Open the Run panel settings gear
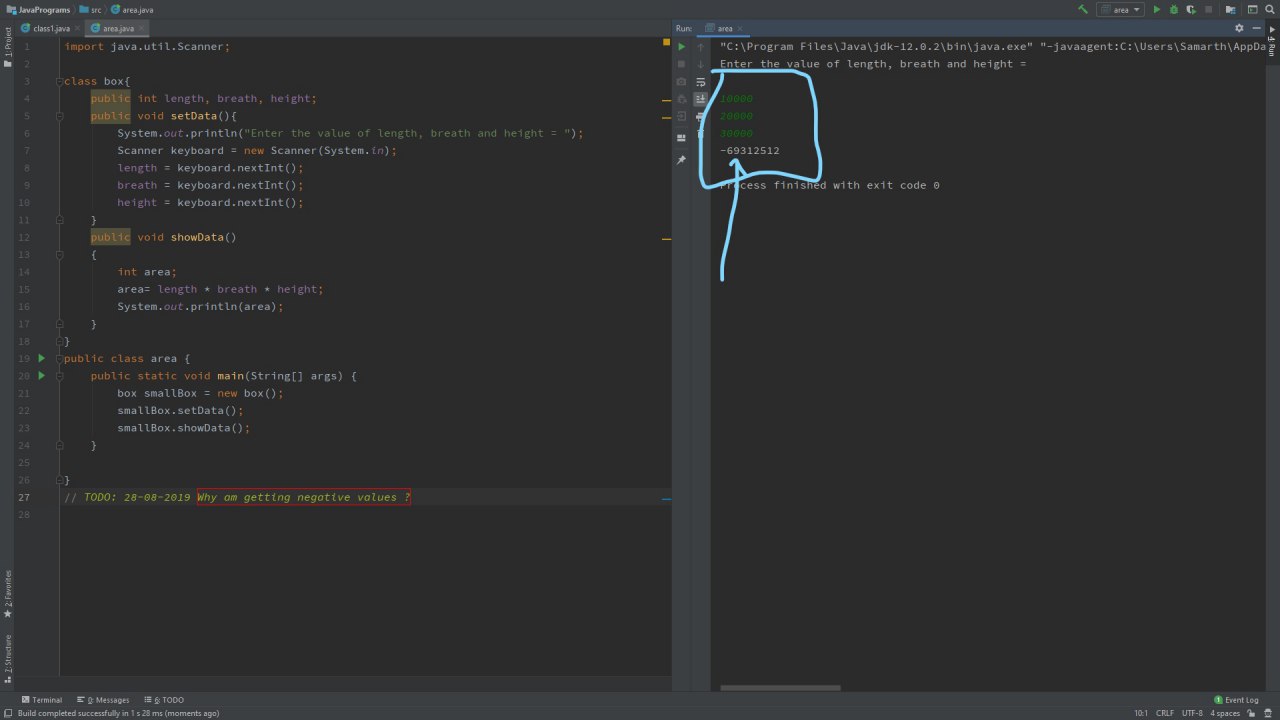This screenshot has height=720, width=1280. click(1240, 28)
